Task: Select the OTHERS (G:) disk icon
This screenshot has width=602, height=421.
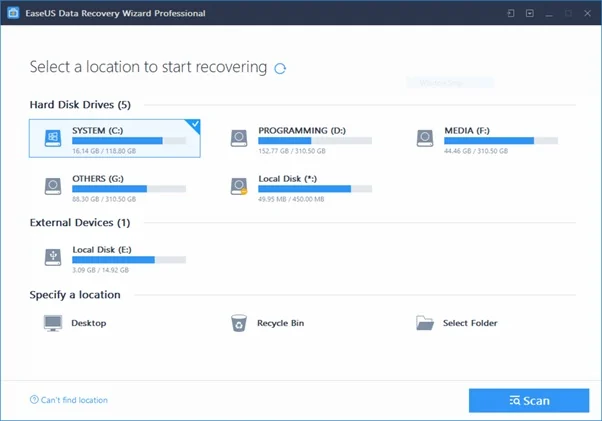Action: pyautogui.click(x=53, y=186)
